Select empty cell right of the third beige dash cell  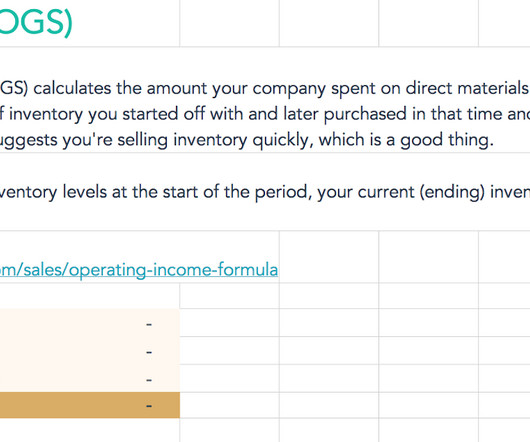[230, 378]
